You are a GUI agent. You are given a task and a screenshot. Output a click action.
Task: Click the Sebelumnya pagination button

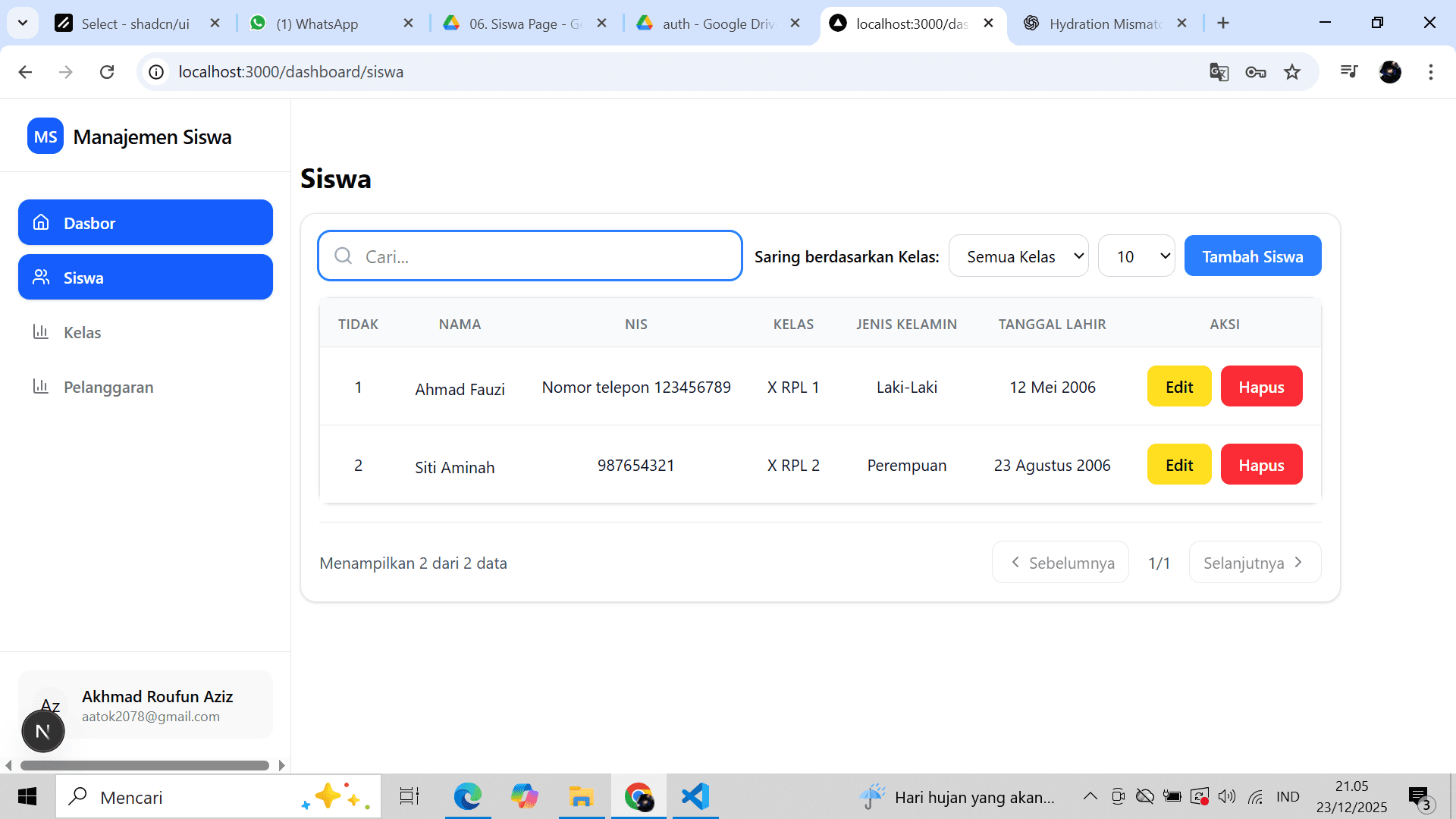pyautogui.click(x=1060, y=563)
